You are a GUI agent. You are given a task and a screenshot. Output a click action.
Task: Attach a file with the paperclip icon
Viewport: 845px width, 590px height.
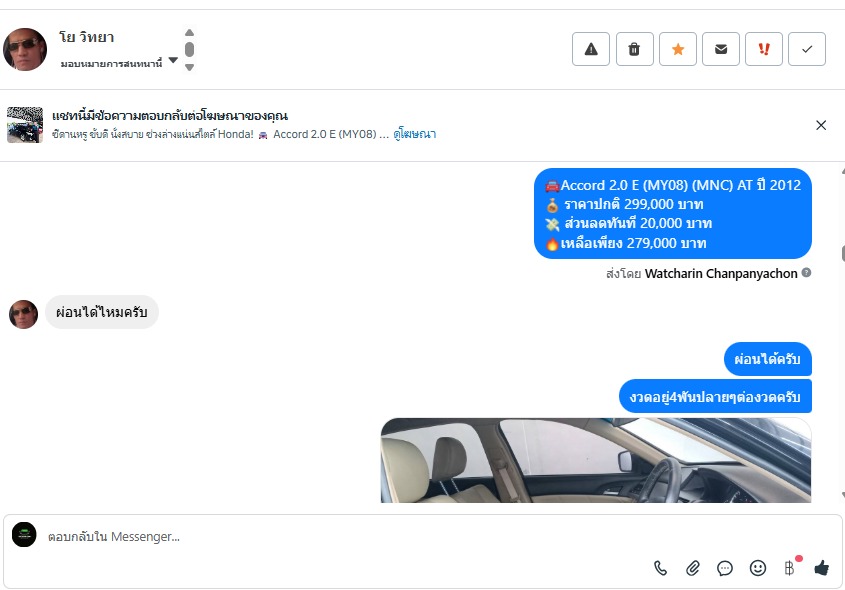coord(692,568)
